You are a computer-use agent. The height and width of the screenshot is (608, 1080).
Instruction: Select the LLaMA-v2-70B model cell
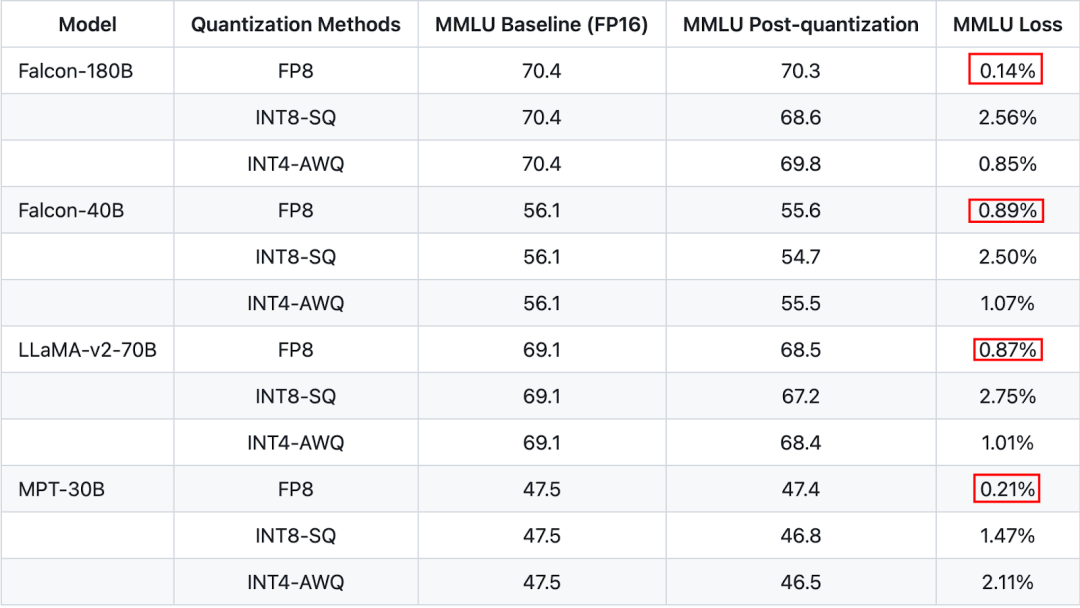(87, 350)
